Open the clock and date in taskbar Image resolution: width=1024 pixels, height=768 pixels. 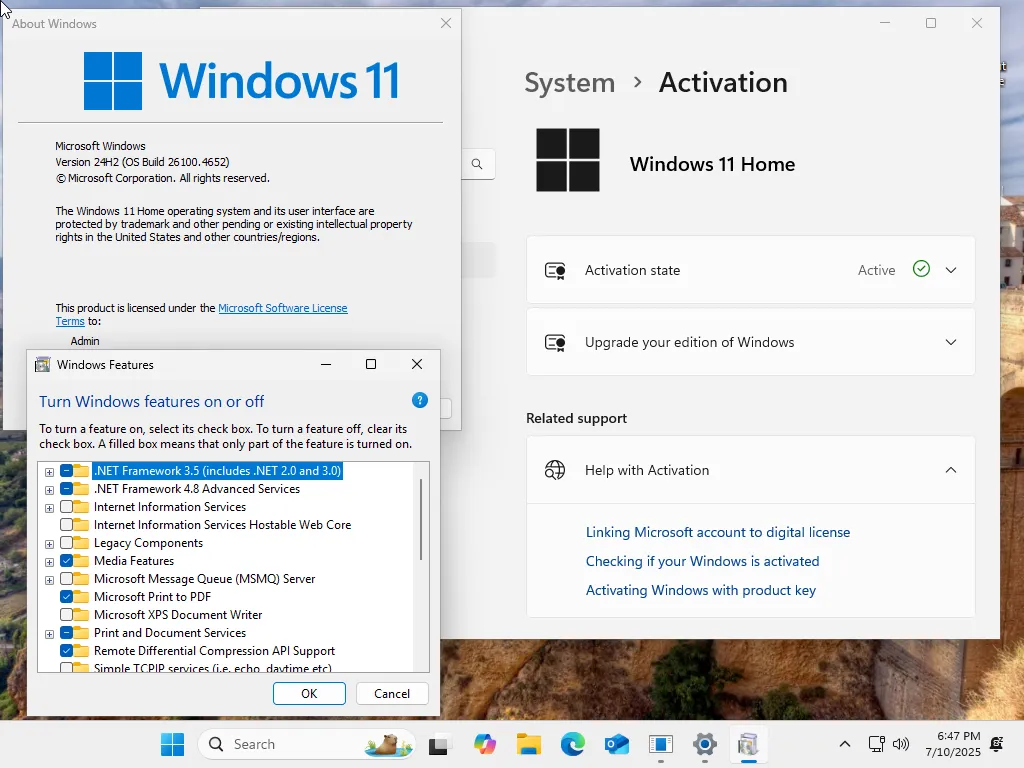[x=953, y=744]
